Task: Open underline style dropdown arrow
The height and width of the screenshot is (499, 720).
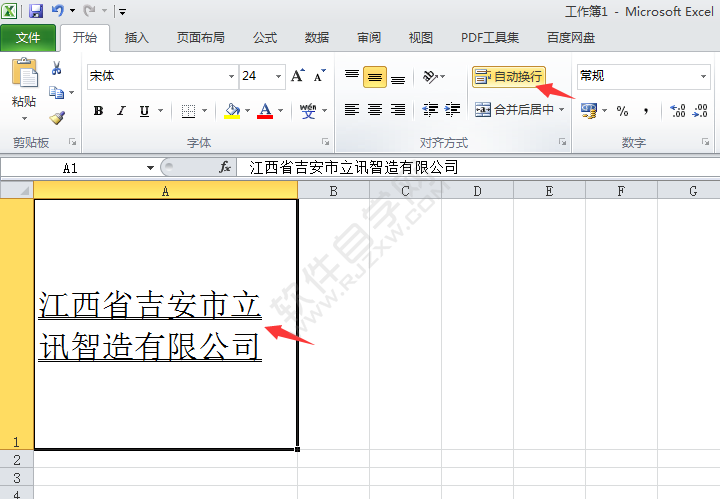Action: pyautogui.click(x=160, y=111)
